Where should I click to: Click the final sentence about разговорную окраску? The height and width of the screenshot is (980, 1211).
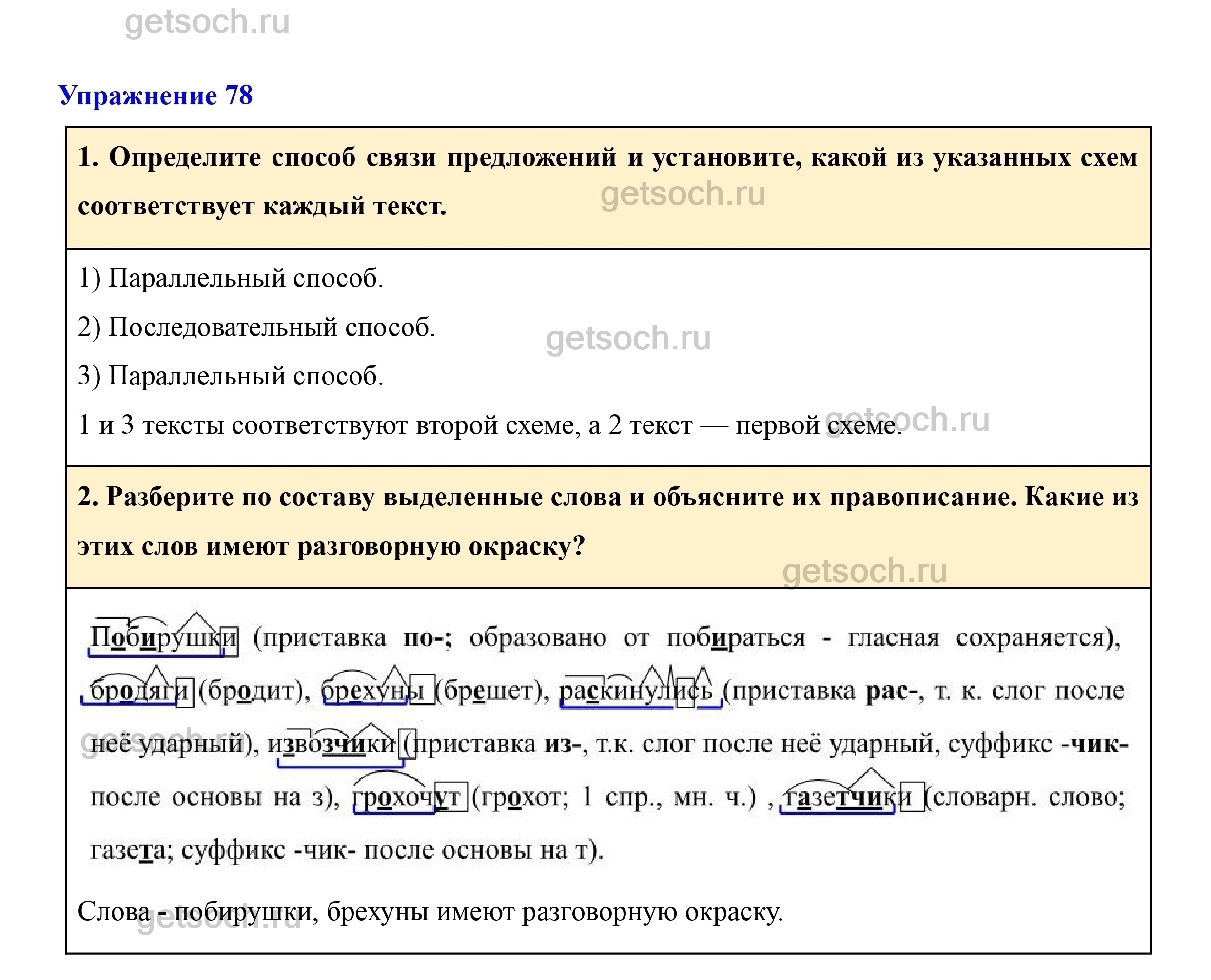coord(430,912)
